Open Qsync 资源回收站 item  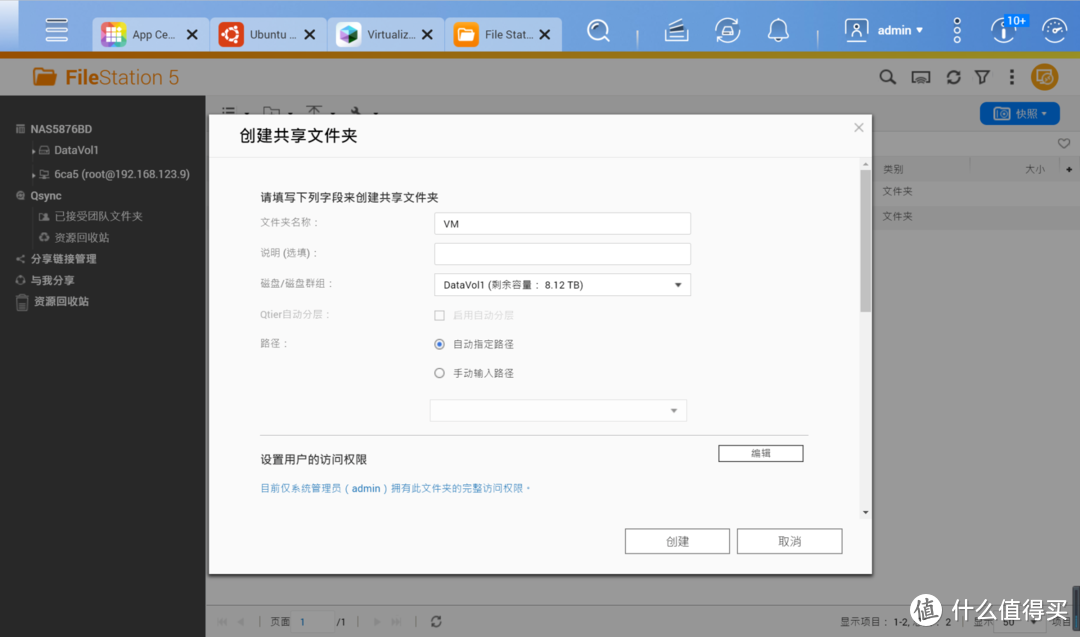click(81, 238)
